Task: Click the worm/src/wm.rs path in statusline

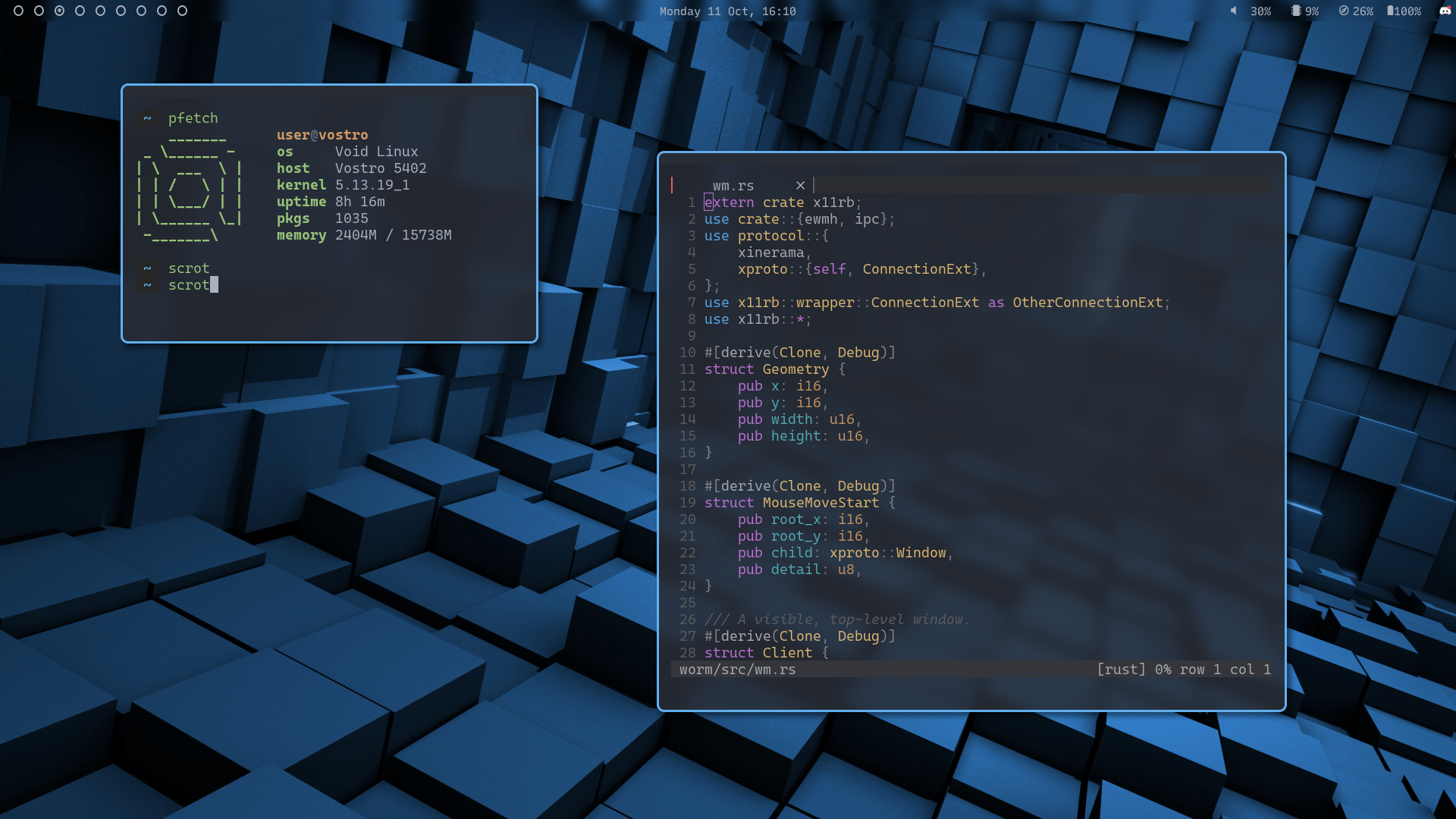Action: click(x=737, y=670)
